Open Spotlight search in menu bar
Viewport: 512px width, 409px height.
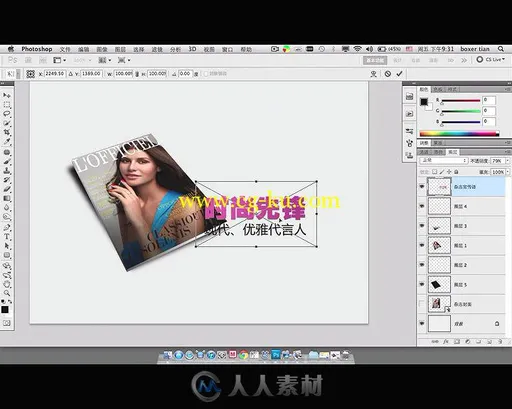(x=501, y=49)
